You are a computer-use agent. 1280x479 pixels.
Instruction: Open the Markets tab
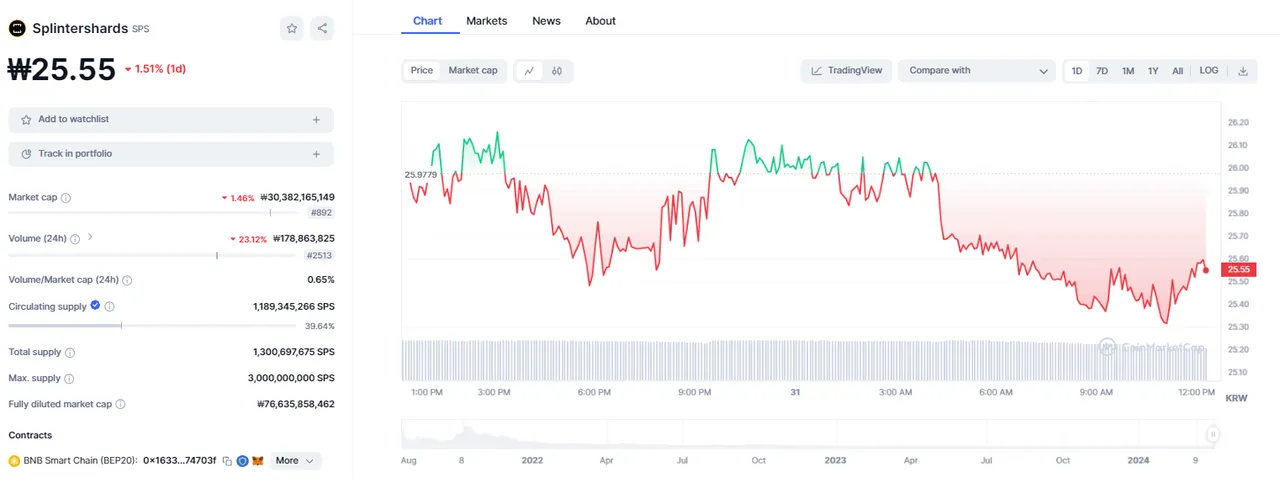click(x=487, y=21)
